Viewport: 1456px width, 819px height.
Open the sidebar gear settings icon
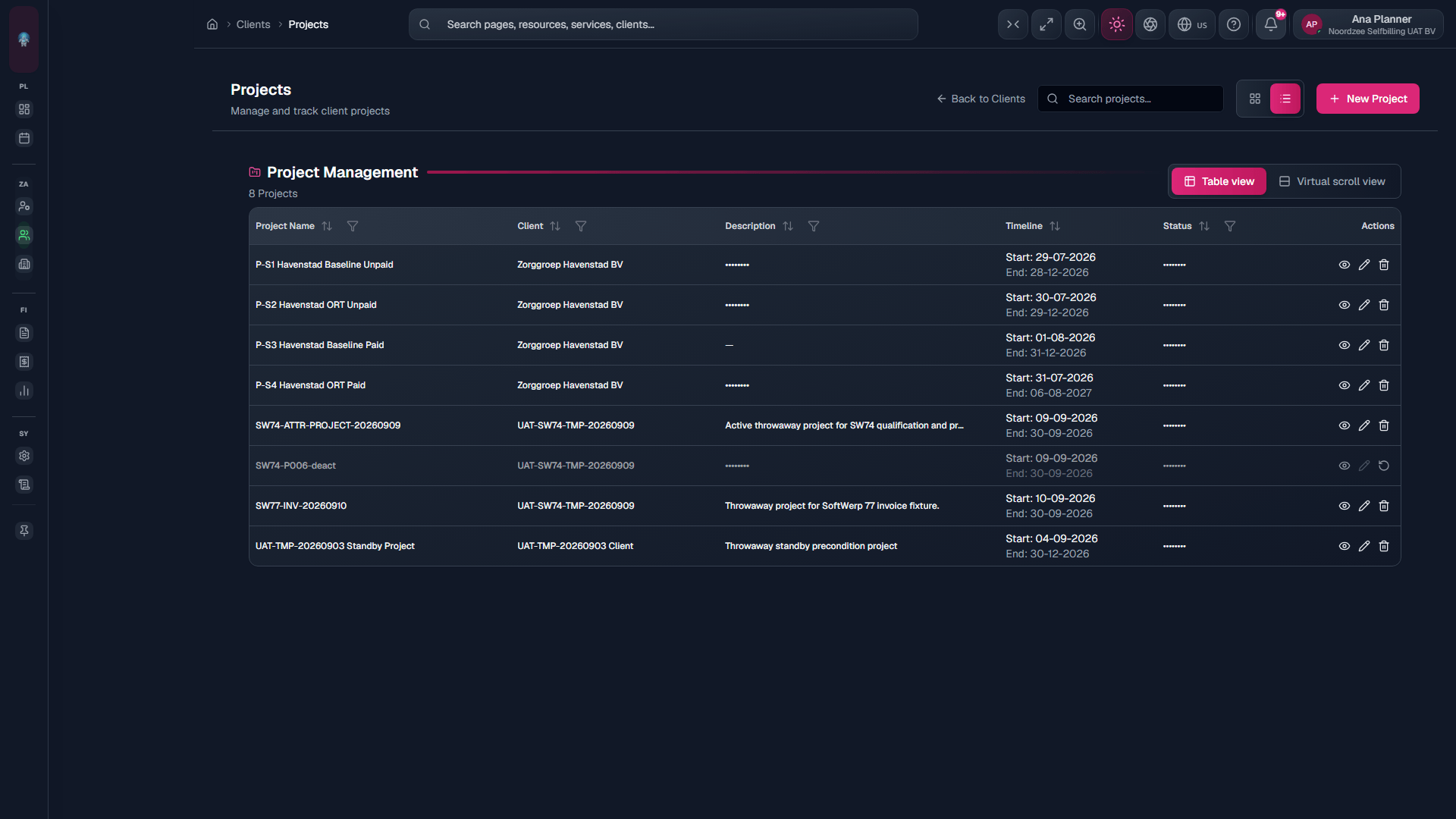click(24, 456)
